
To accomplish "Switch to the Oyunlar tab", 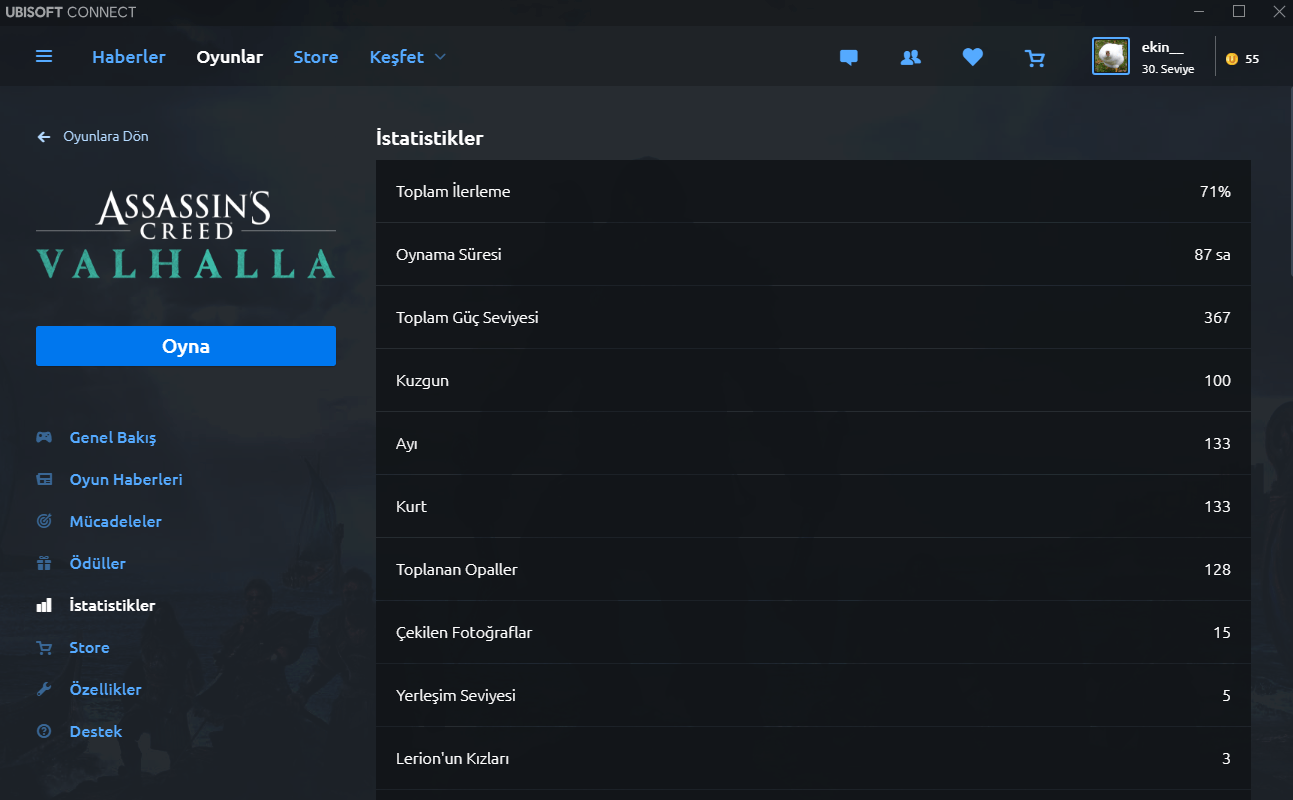I will coord(229,57).
